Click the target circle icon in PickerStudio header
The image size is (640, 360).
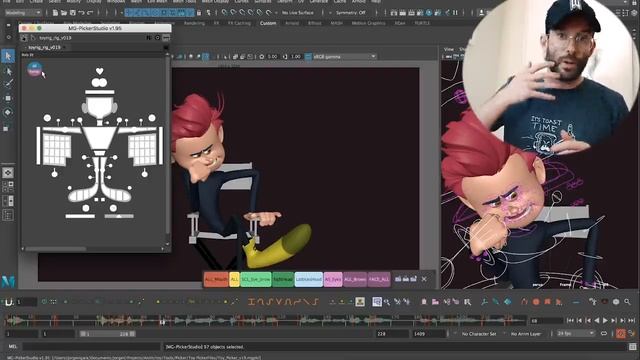(158, 38)
